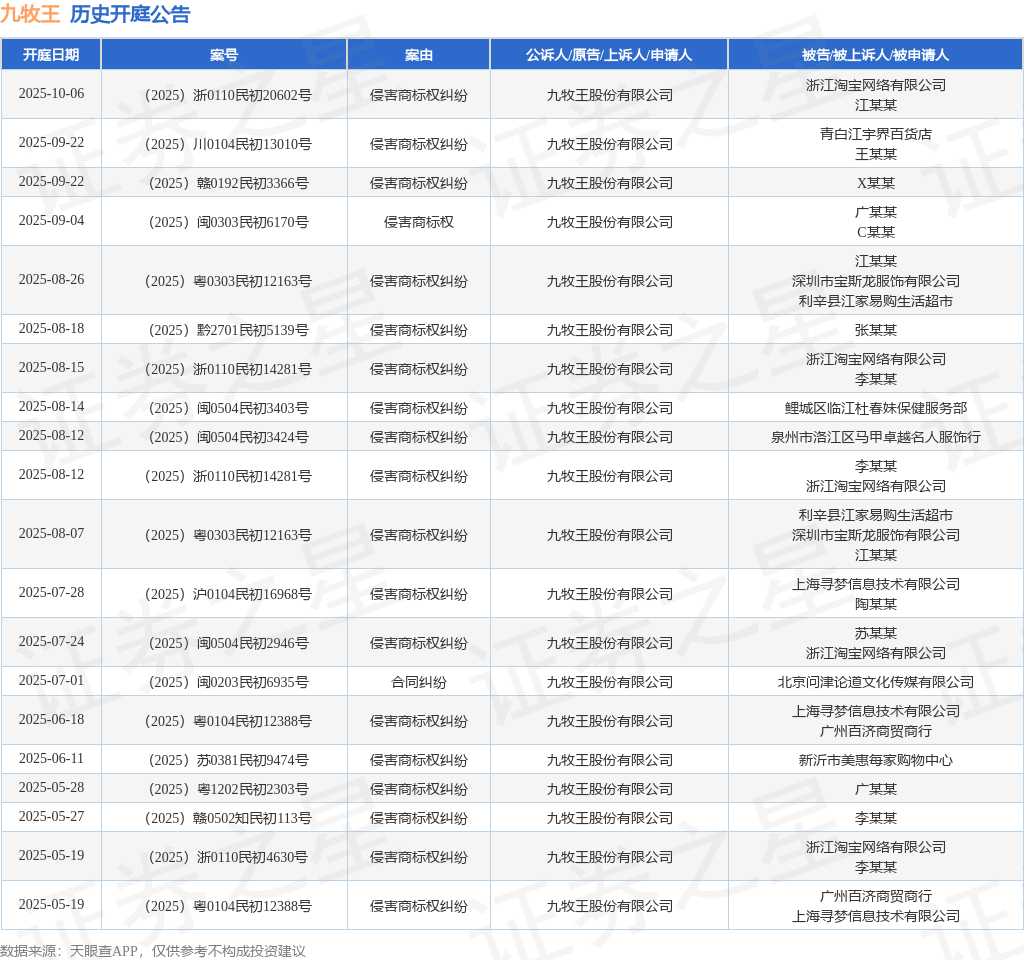The image size is (1024, 960).
Task: Click defendant "北京问津论道文化传媒有限公司"
Action: (x=876, y=682)
